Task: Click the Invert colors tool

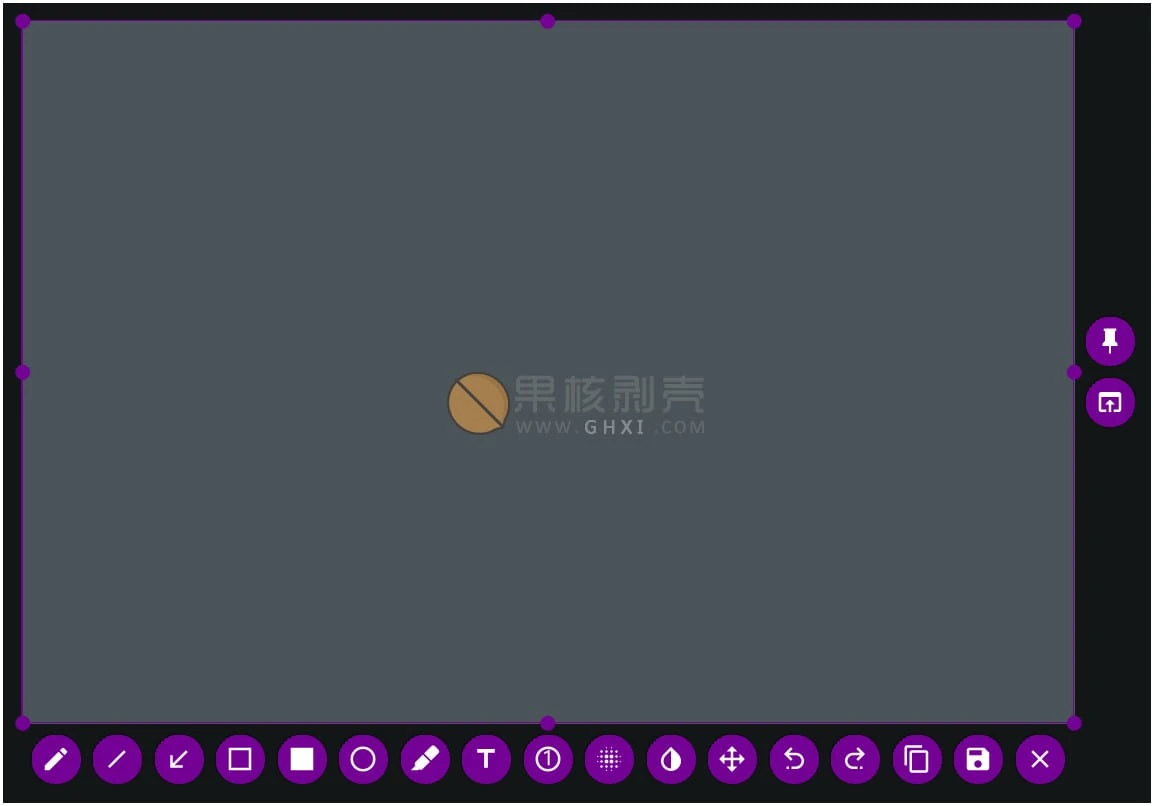Action: pyautogui.click(x=671, y=760)
